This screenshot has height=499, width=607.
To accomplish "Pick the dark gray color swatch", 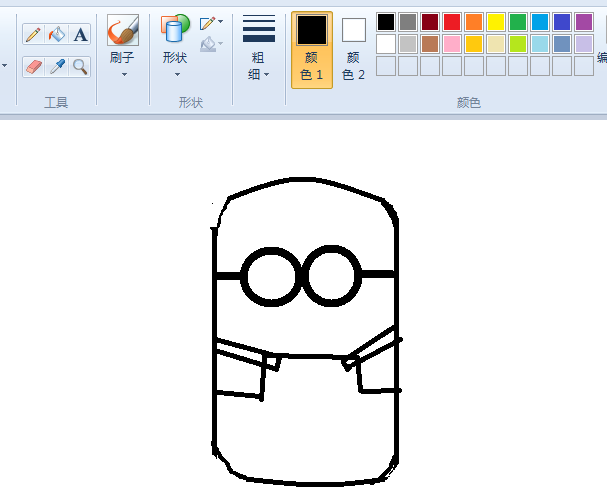I will (408, 22).
